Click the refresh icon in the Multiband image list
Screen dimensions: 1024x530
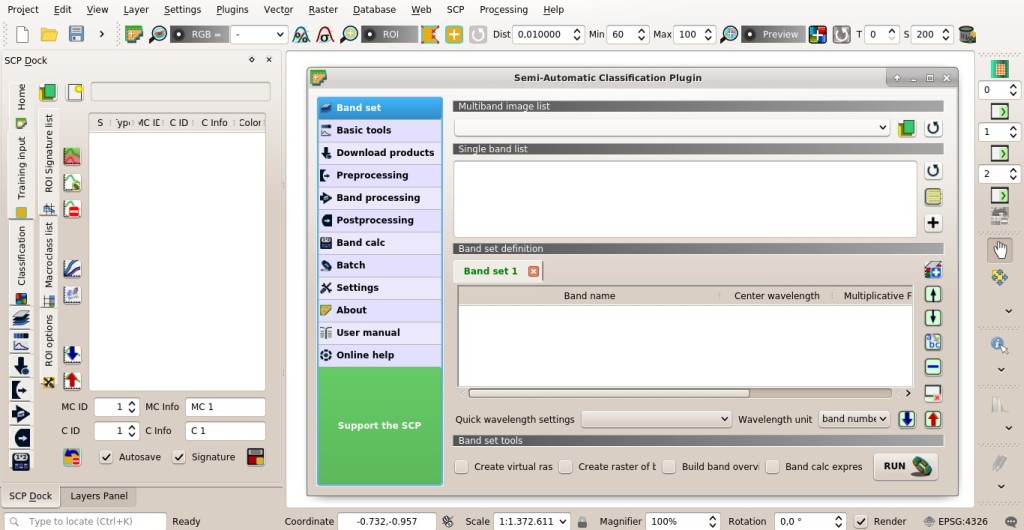pos(933,128)
